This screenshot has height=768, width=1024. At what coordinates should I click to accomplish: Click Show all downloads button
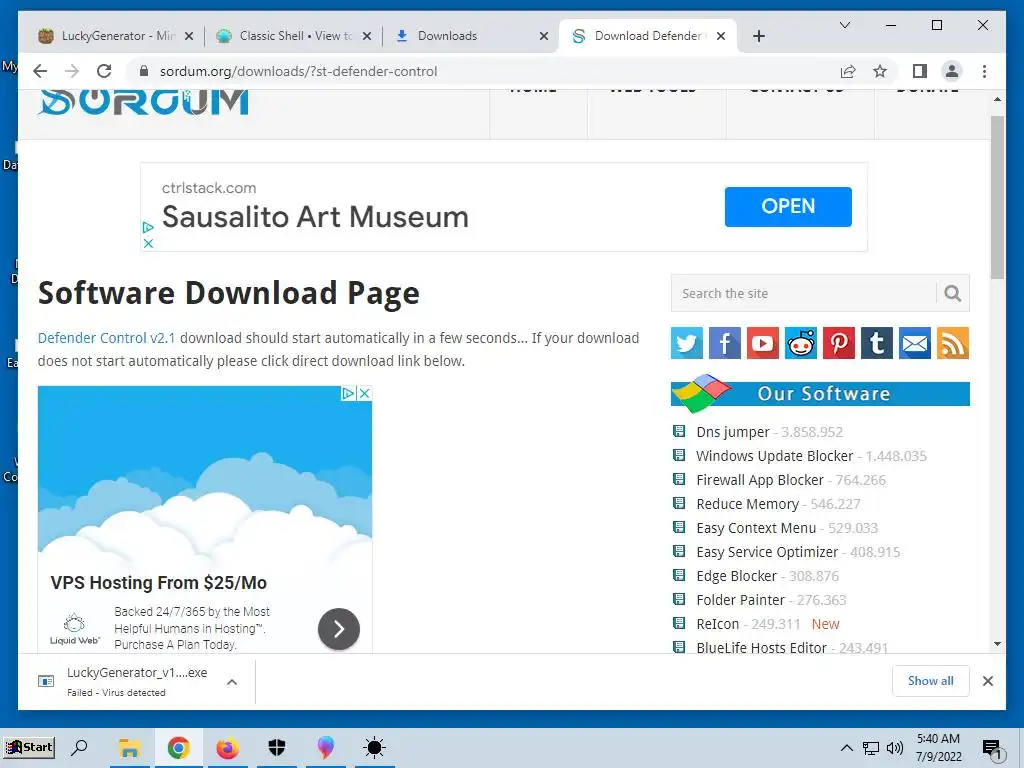931,680
